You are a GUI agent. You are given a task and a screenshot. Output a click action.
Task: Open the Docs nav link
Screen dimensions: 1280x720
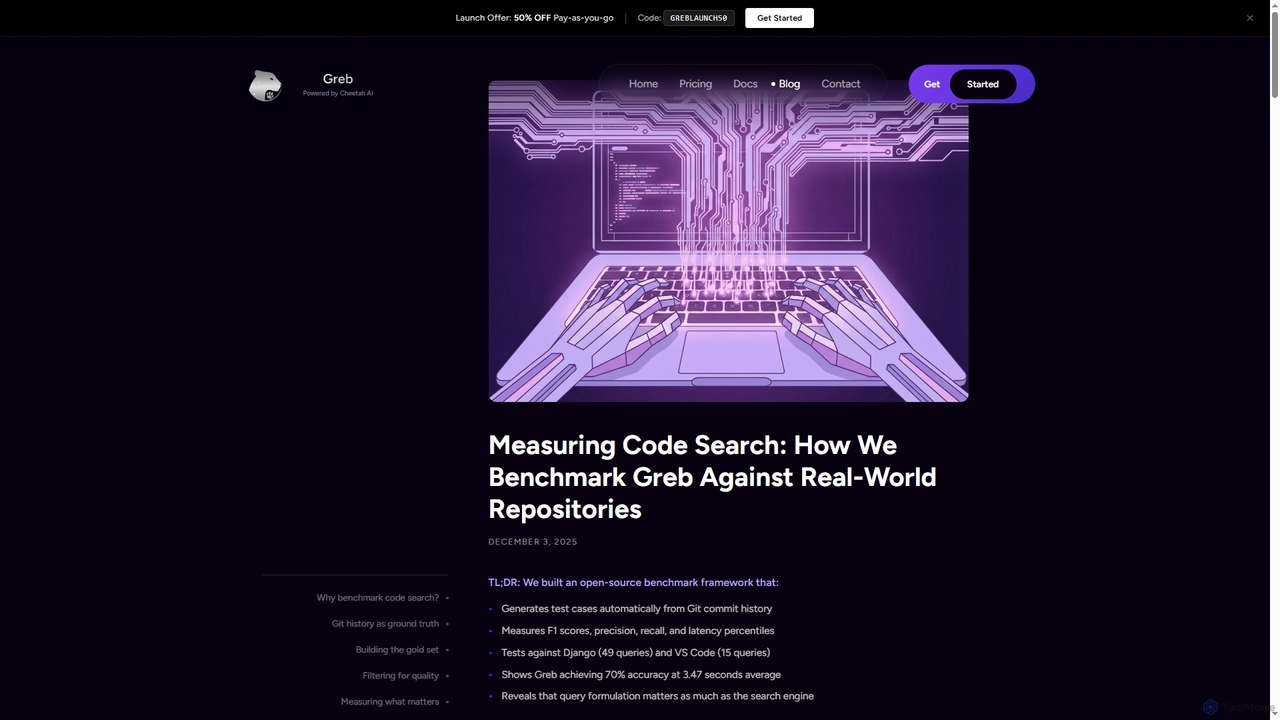pos(745,84)
